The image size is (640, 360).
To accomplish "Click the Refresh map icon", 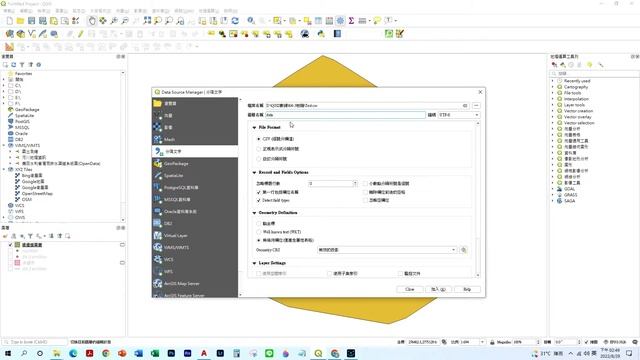I will (x=235, y=20).
